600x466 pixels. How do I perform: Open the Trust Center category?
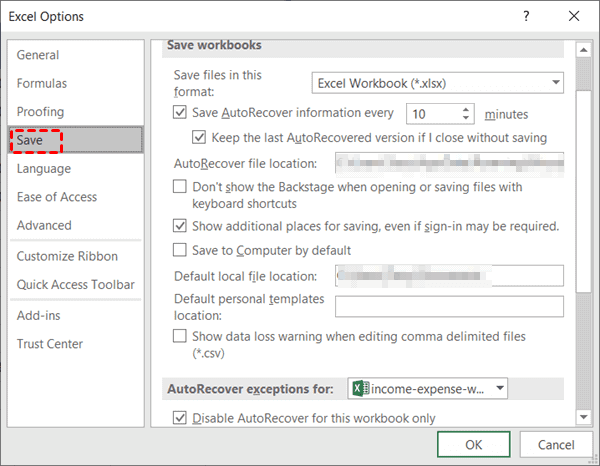point(50,344)
